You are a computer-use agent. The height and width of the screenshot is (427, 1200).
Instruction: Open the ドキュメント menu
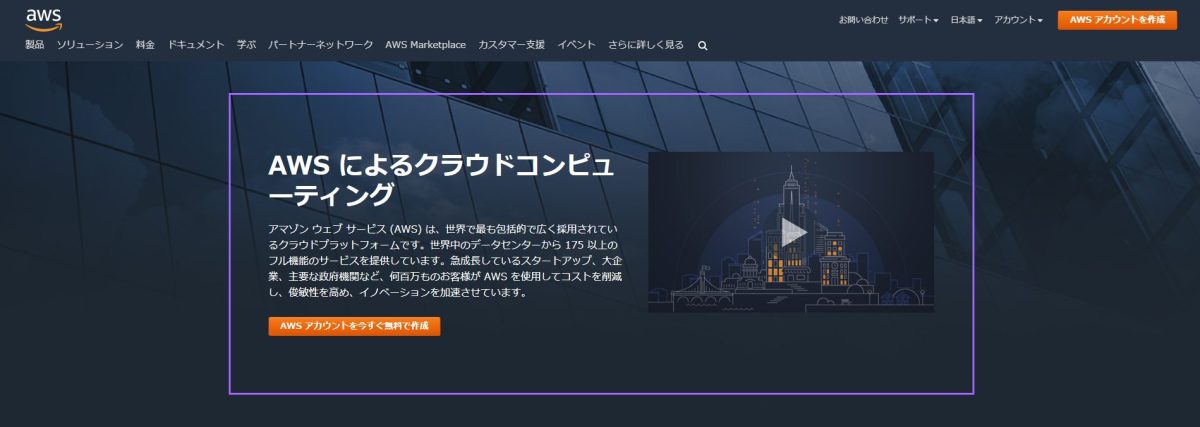196,45
